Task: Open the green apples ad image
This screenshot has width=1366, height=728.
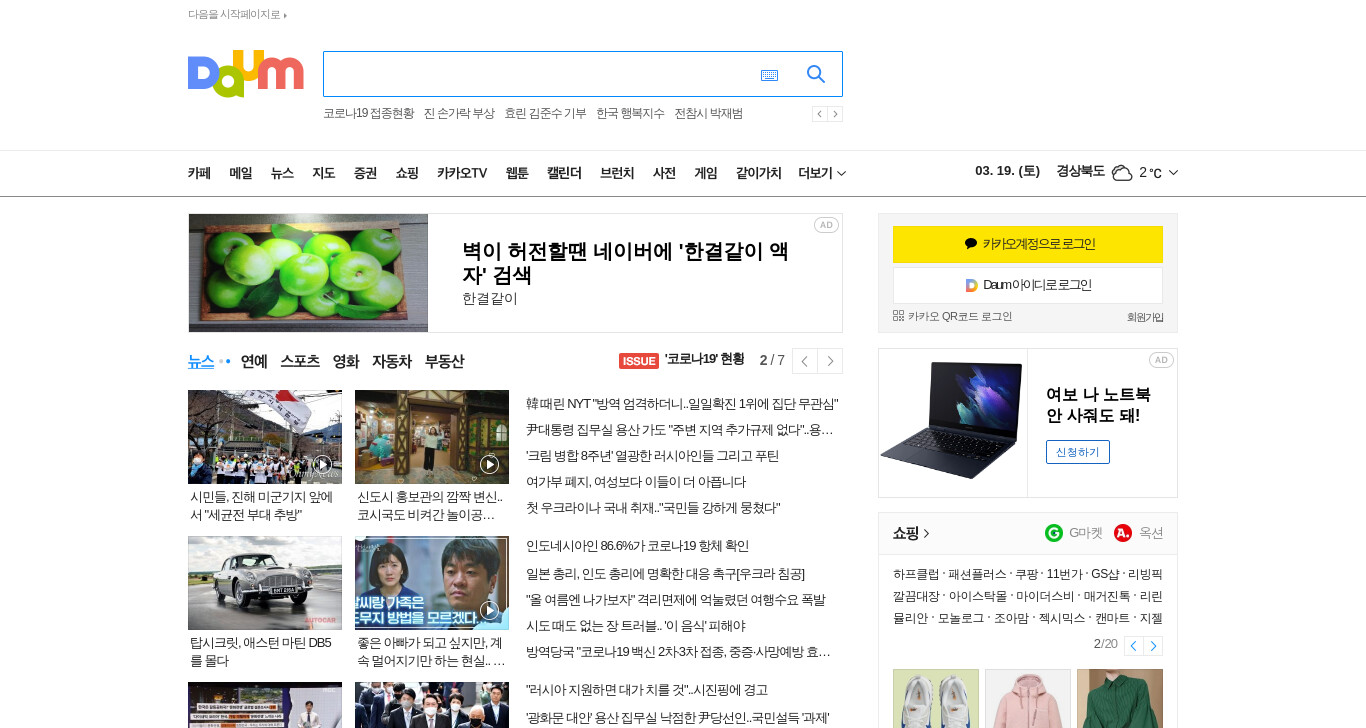Action: tap(308, 273)
